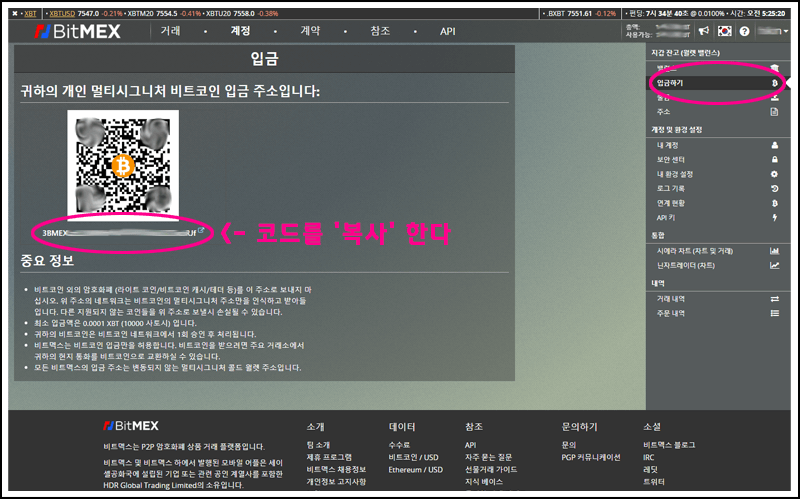Open the 계정 menu
This screenshot has height=499, width=800.
(240, 31)
